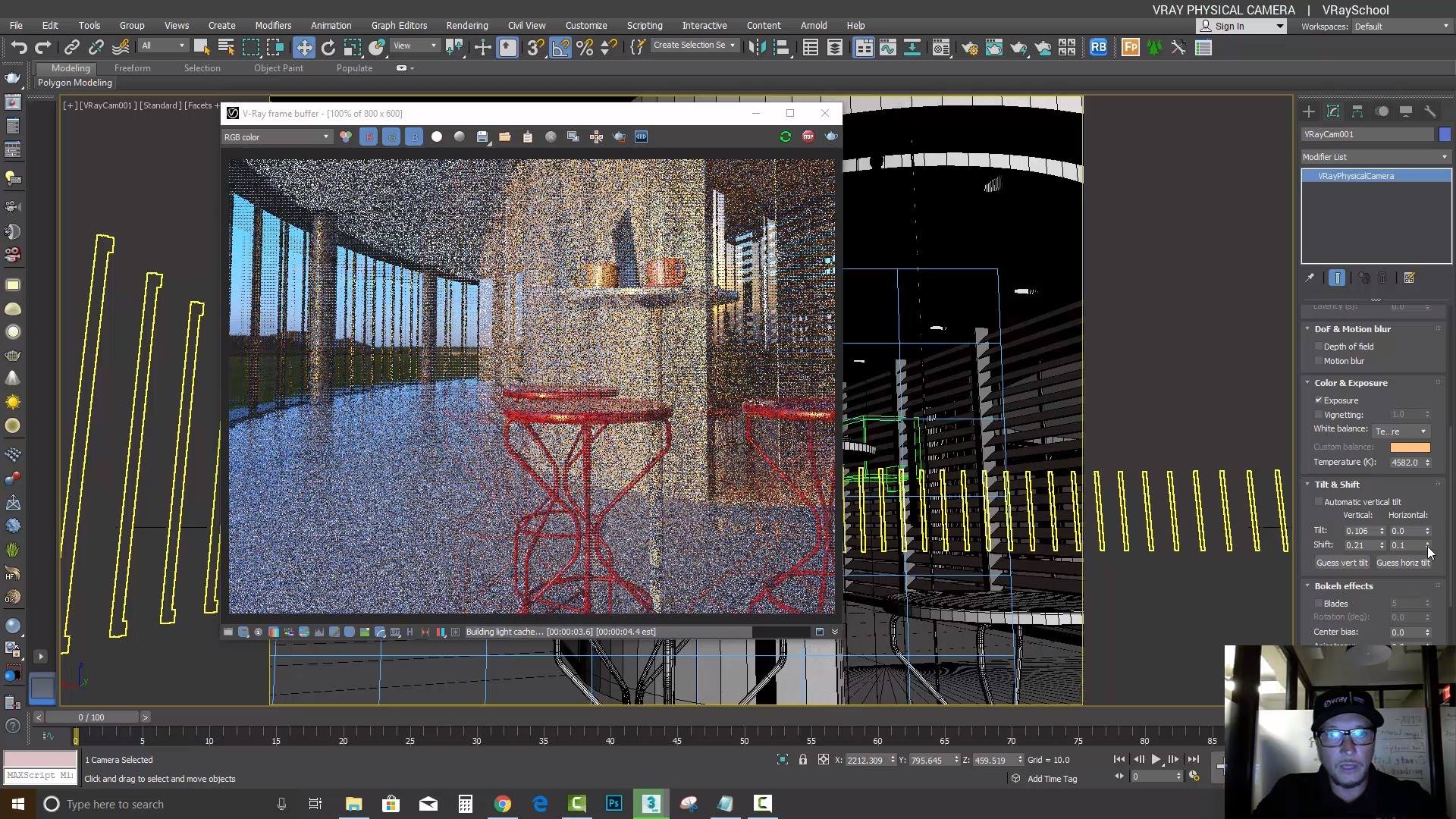Stop rendering in V-Ray frame buffer
This screenshot has width=1456, height=819.
[808, 136]
